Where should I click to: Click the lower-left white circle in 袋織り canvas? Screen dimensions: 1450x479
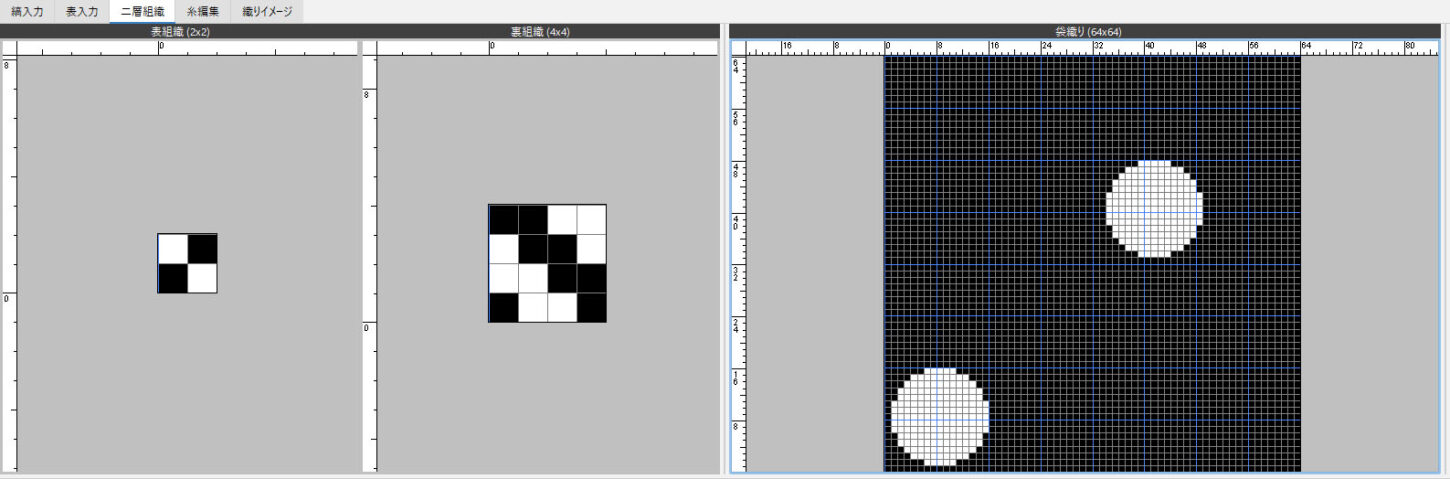[x=939, y=416]
